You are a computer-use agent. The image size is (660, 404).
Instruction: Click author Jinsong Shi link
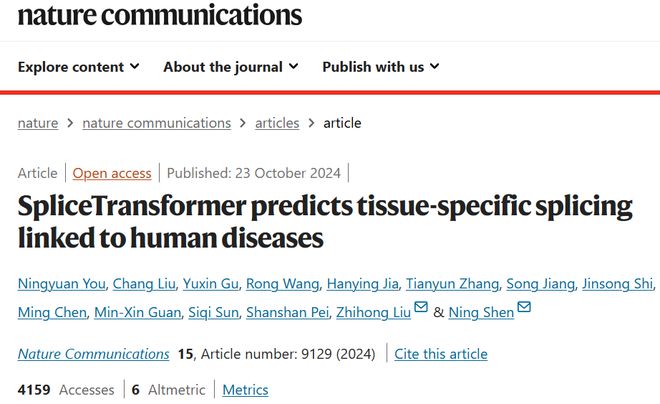[617, 284]
